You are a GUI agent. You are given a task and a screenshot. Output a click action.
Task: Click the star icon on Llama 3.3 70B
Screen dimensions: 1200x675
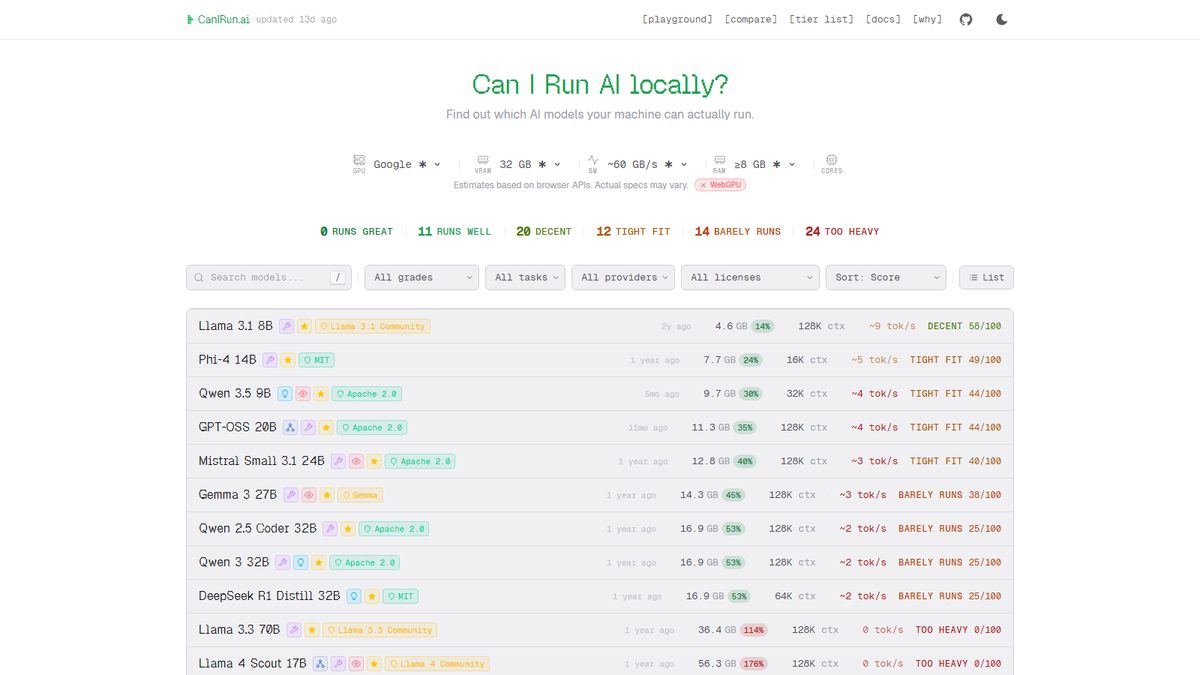click(x=312, y=630)
